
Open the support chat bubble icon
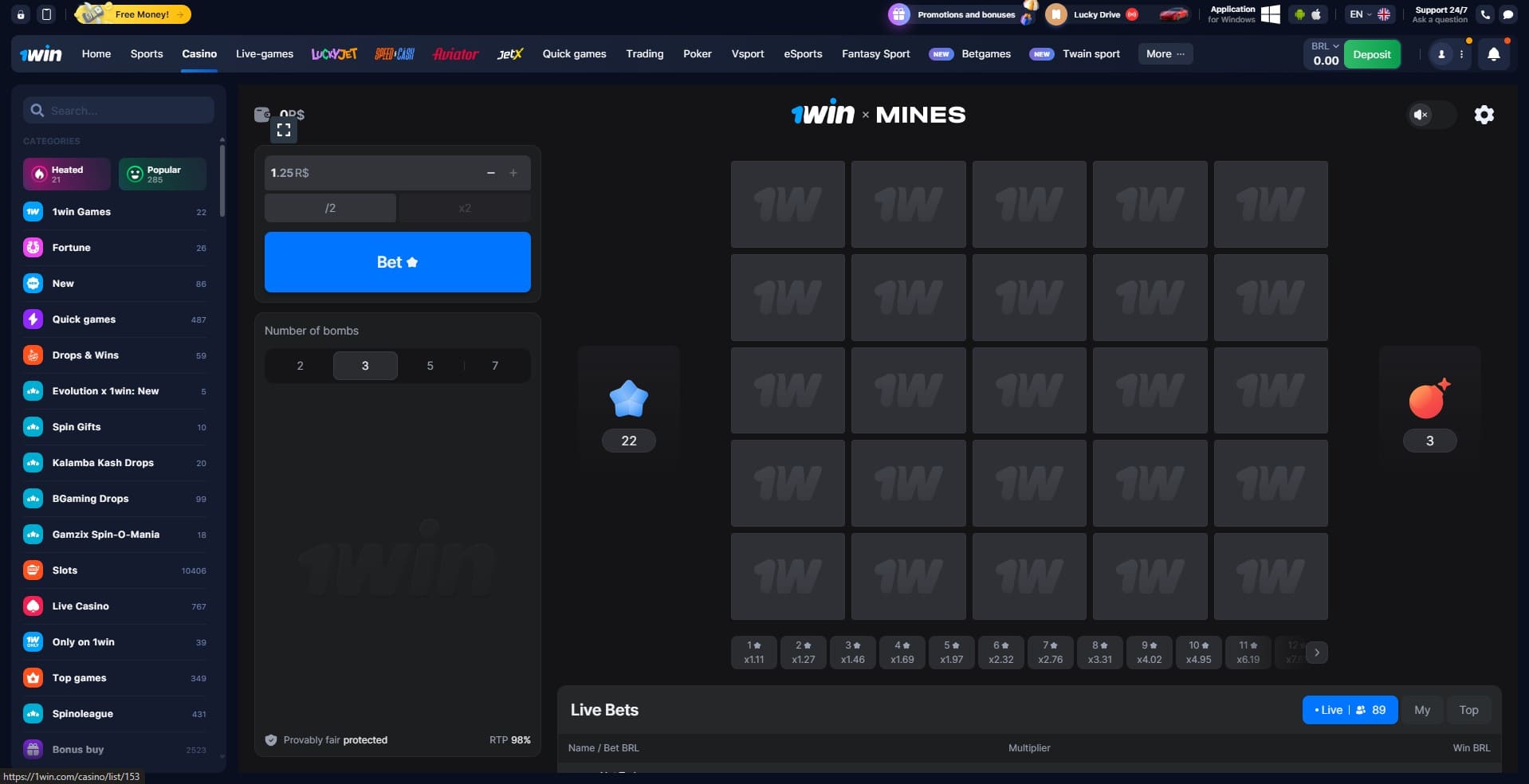(1507, 14)
